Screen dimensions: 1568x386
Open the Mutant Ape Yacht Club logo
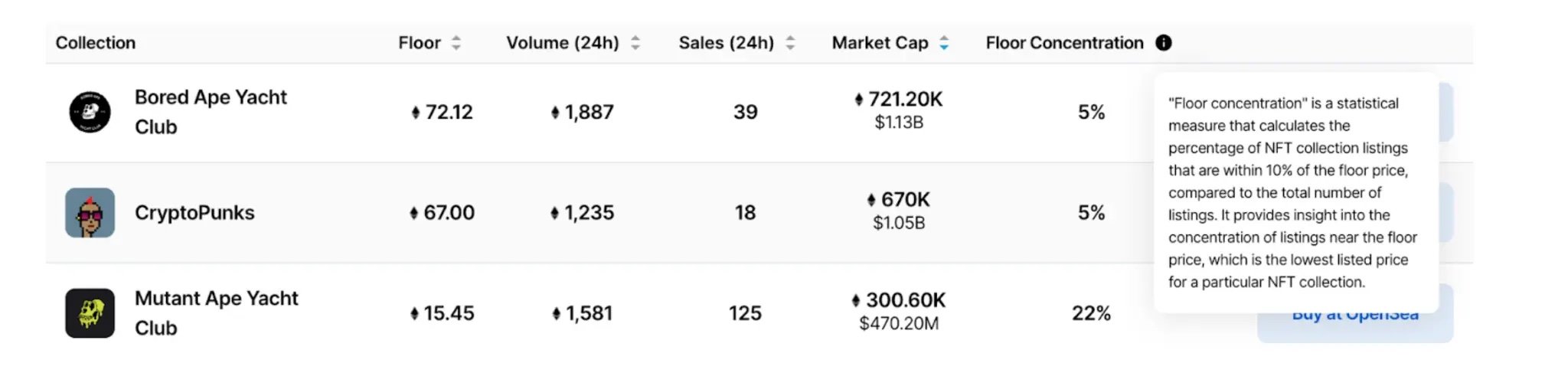[90, 313]
